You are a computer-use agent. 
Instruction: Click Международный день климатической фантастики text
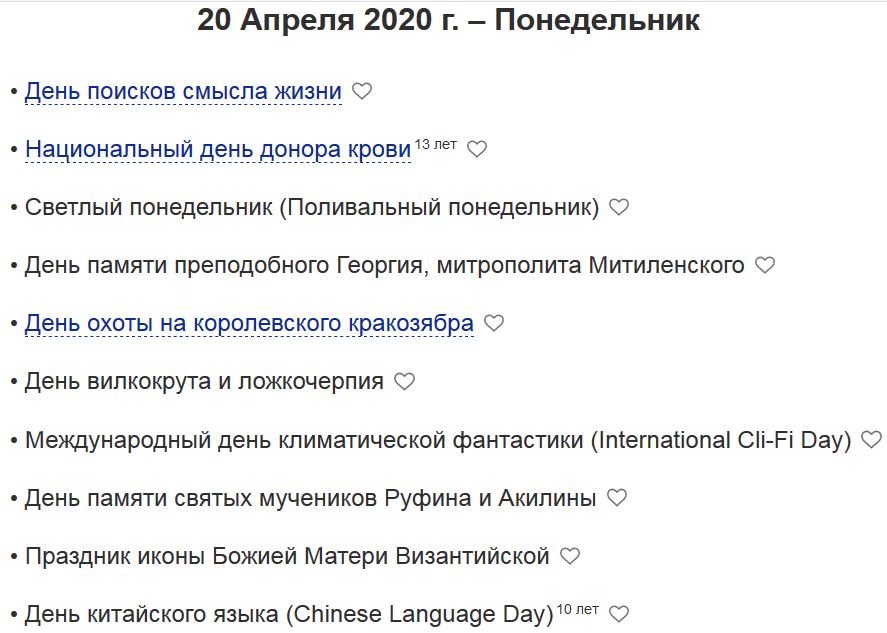click(x=438, y=440)
